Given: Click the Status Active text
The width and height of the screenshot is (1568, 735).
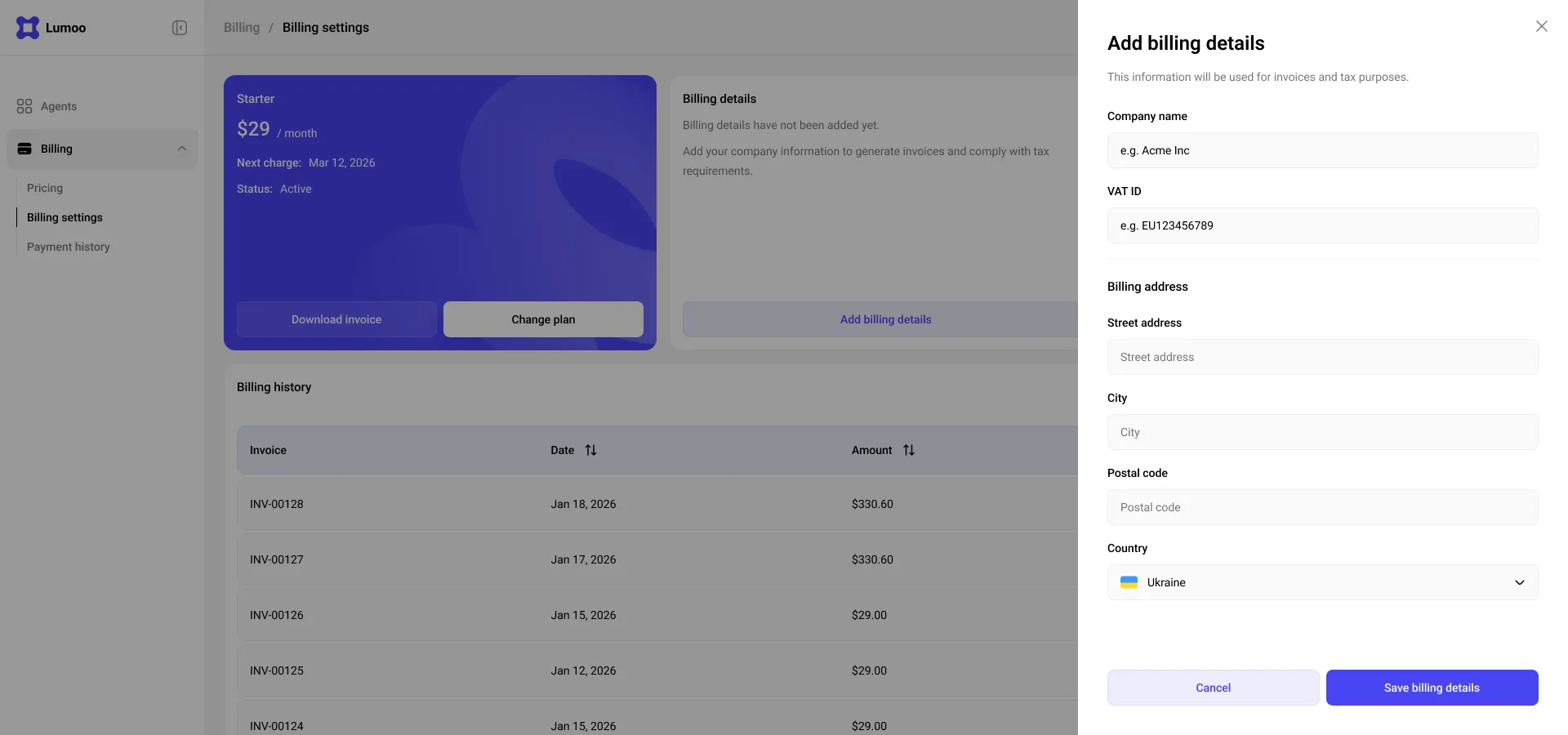Looking at the screenshot, I should [274, 189].
